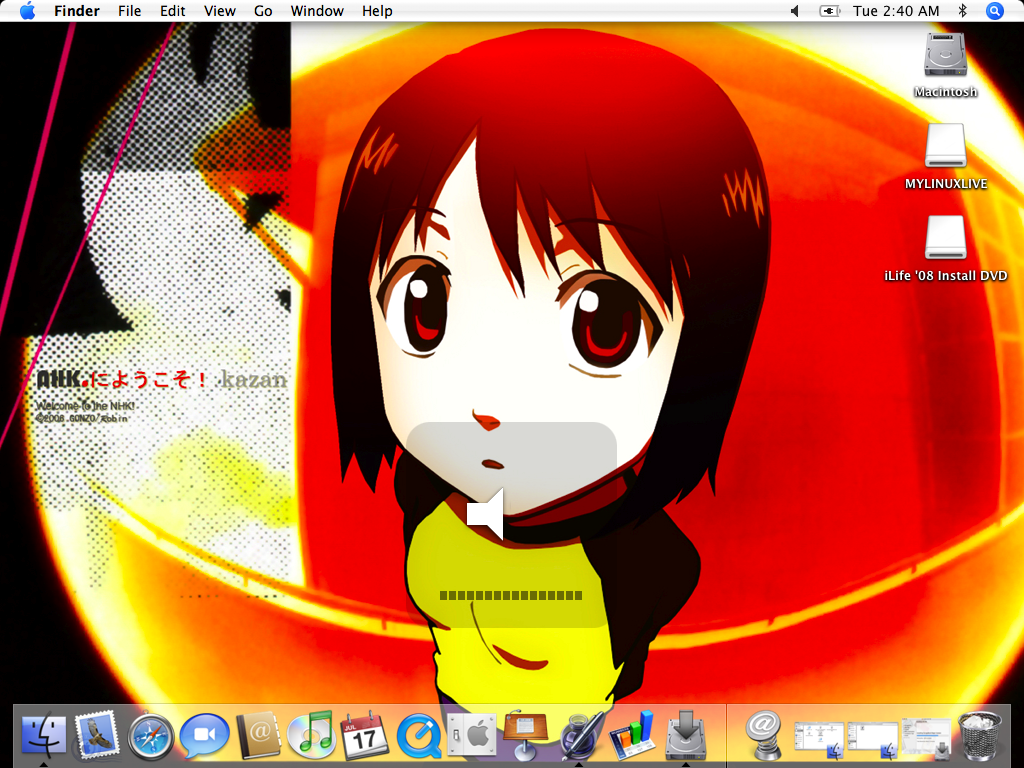Viewport: 1024px width, 768px height.
Task: Open the Apple menu
Action: 27,10
